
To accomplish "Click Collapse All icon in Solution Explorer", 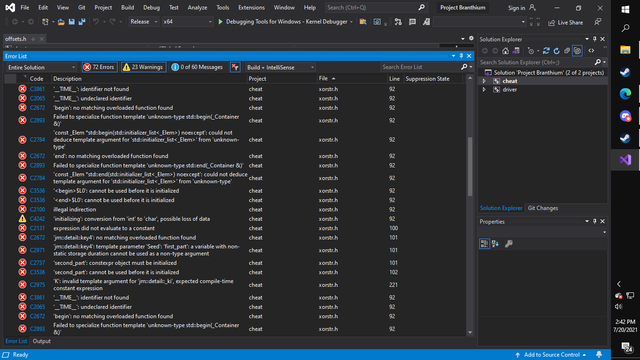I will coord(567,51).
